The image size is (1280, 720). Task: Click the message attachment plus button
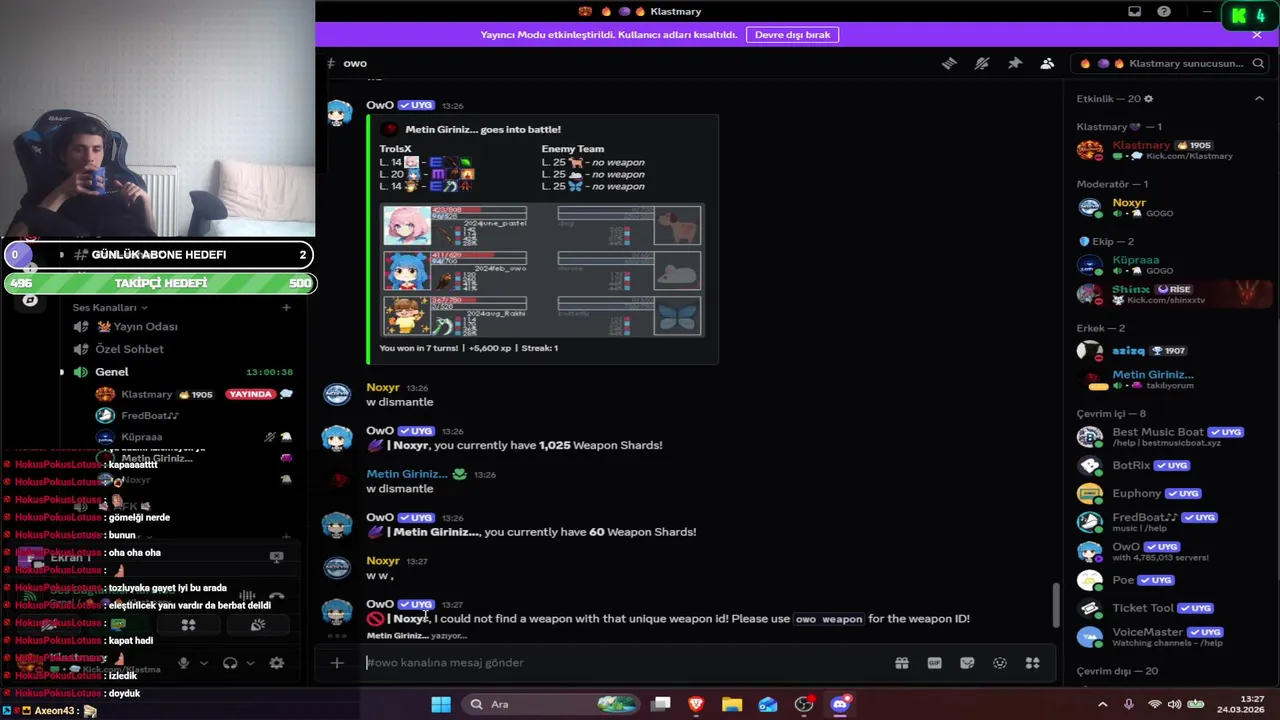tap(337, 662)
